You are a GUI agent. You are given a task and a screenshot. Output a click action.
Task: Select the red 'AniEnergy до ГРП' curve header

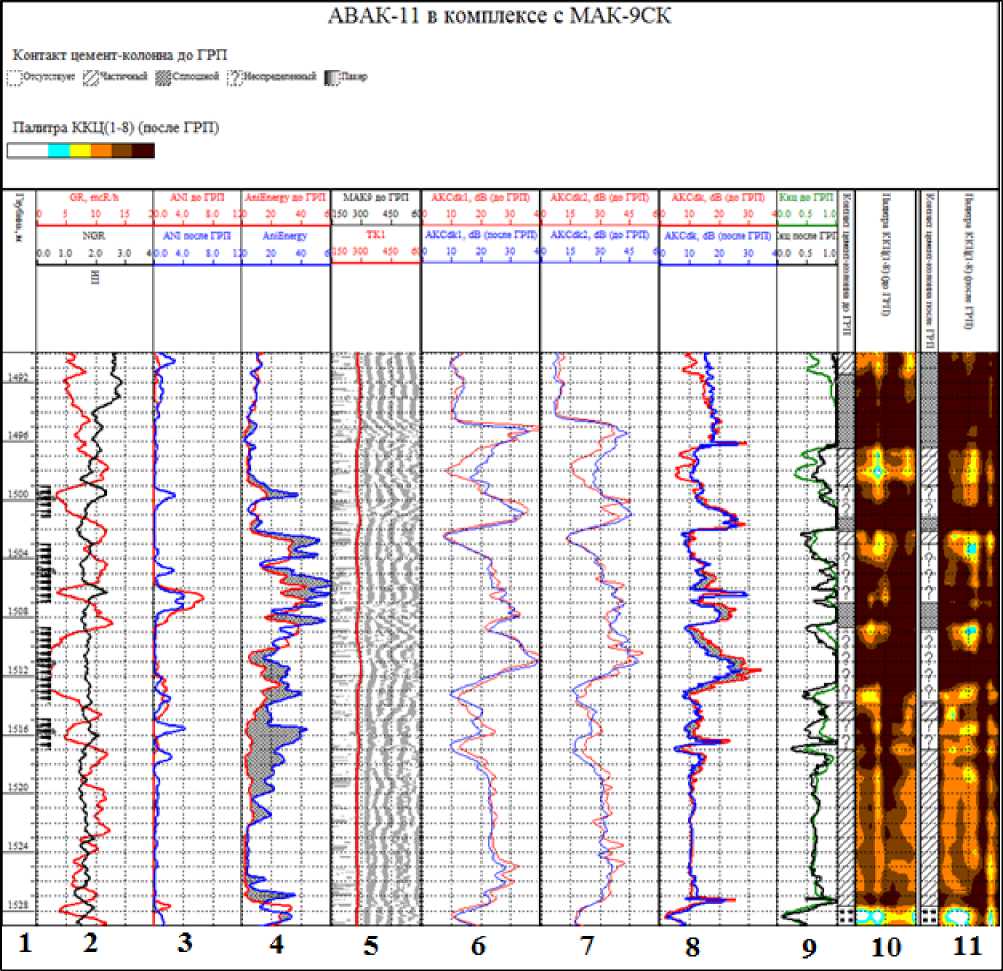pyautogui.click(x=285, y=198)
